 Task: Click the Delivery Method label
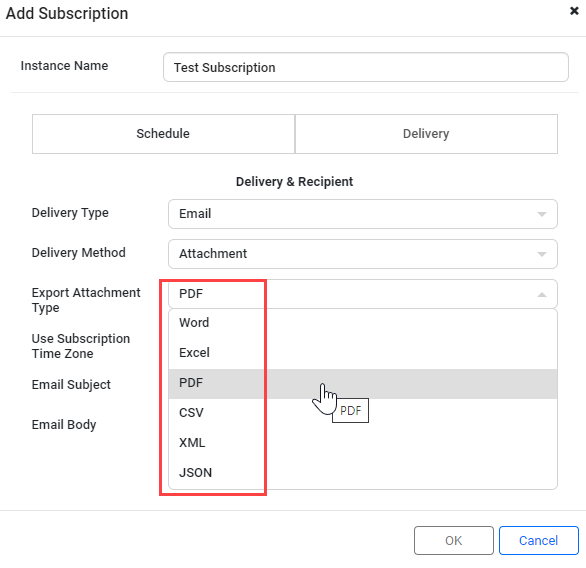pyautogui.click(x=78, y=253)
